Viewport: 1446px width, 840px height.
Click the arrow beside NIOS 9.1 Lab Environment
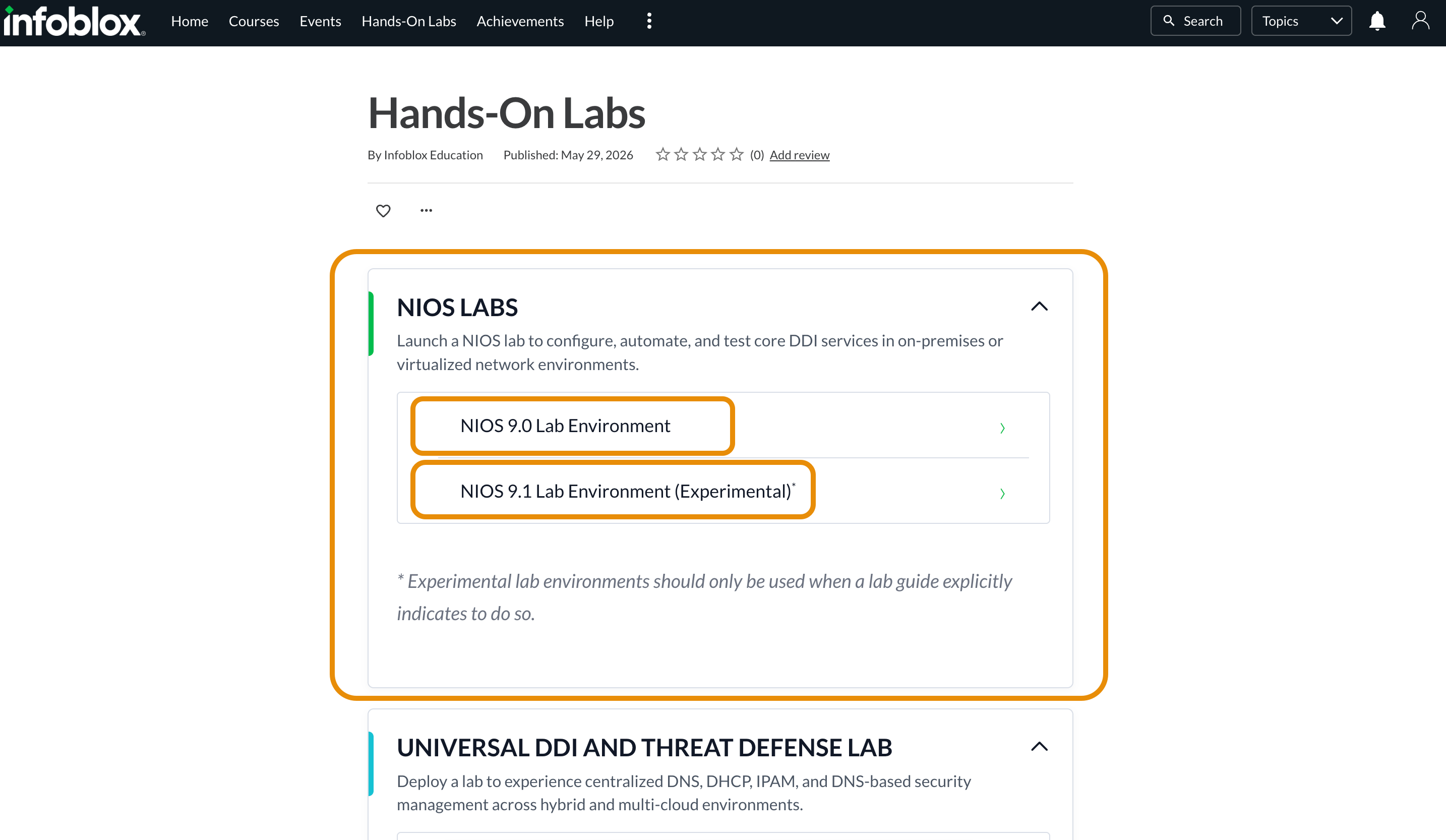[1002, 494]
